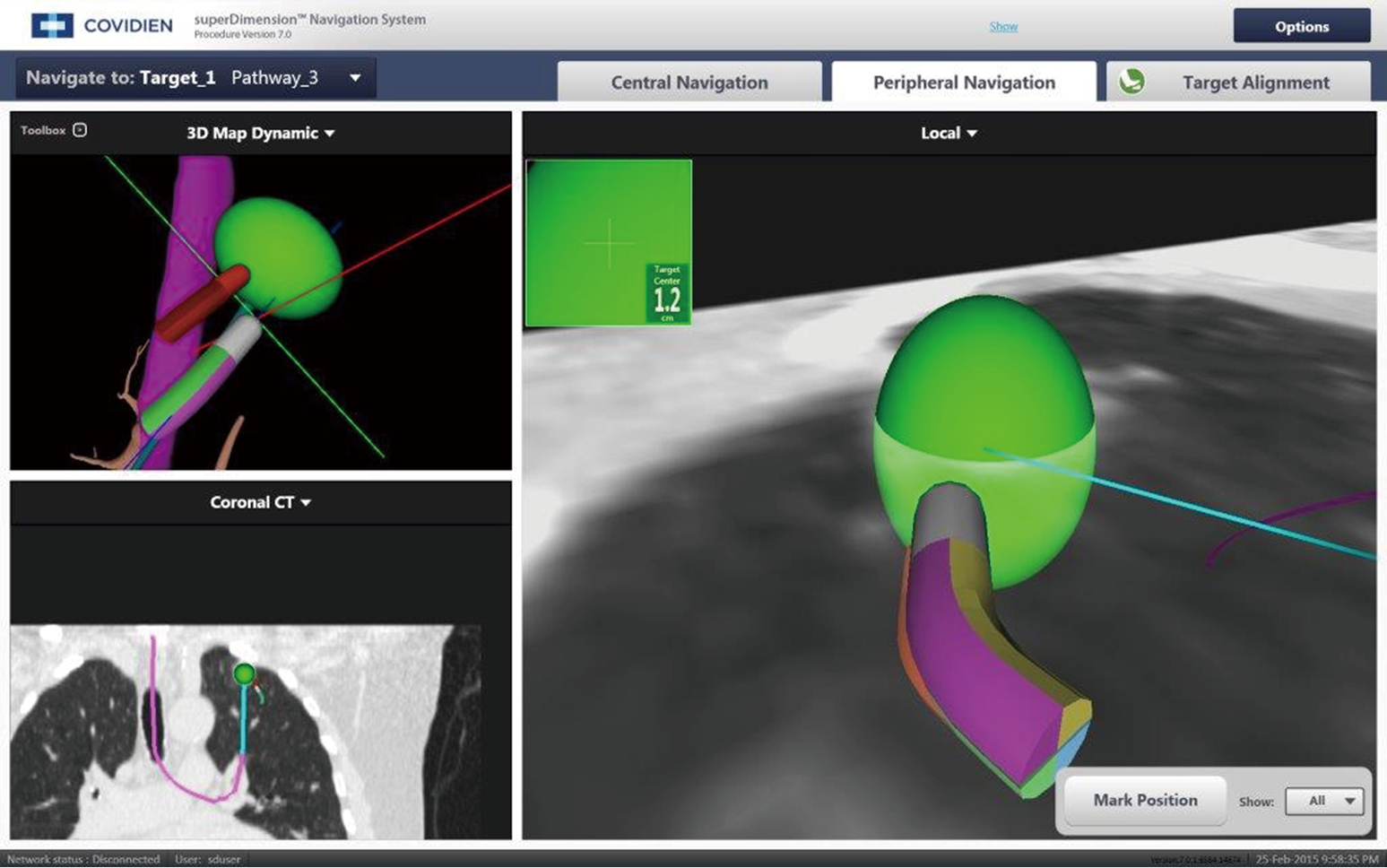Click the green target alignment crosshair thumbnail

(x=609, y=243)
